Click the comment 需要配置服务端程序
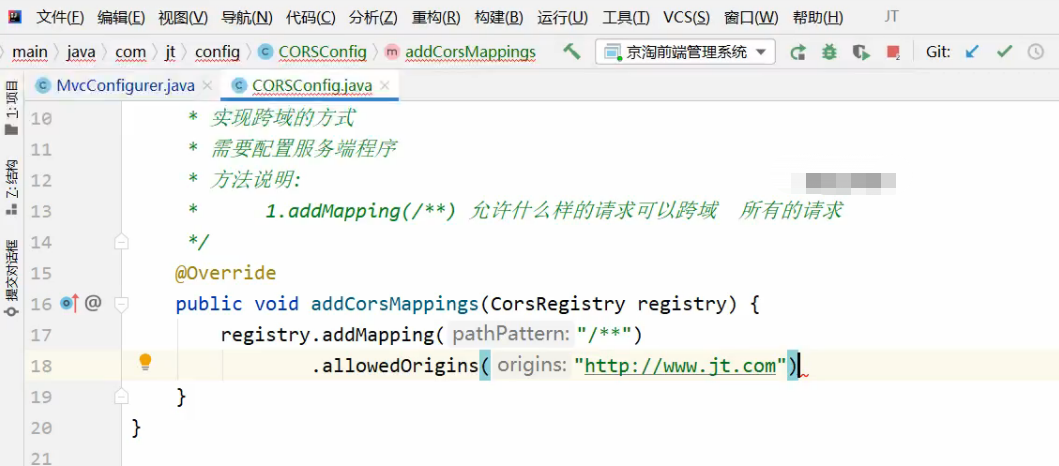This screenshot has height=466, width=1059. (303, 150)
